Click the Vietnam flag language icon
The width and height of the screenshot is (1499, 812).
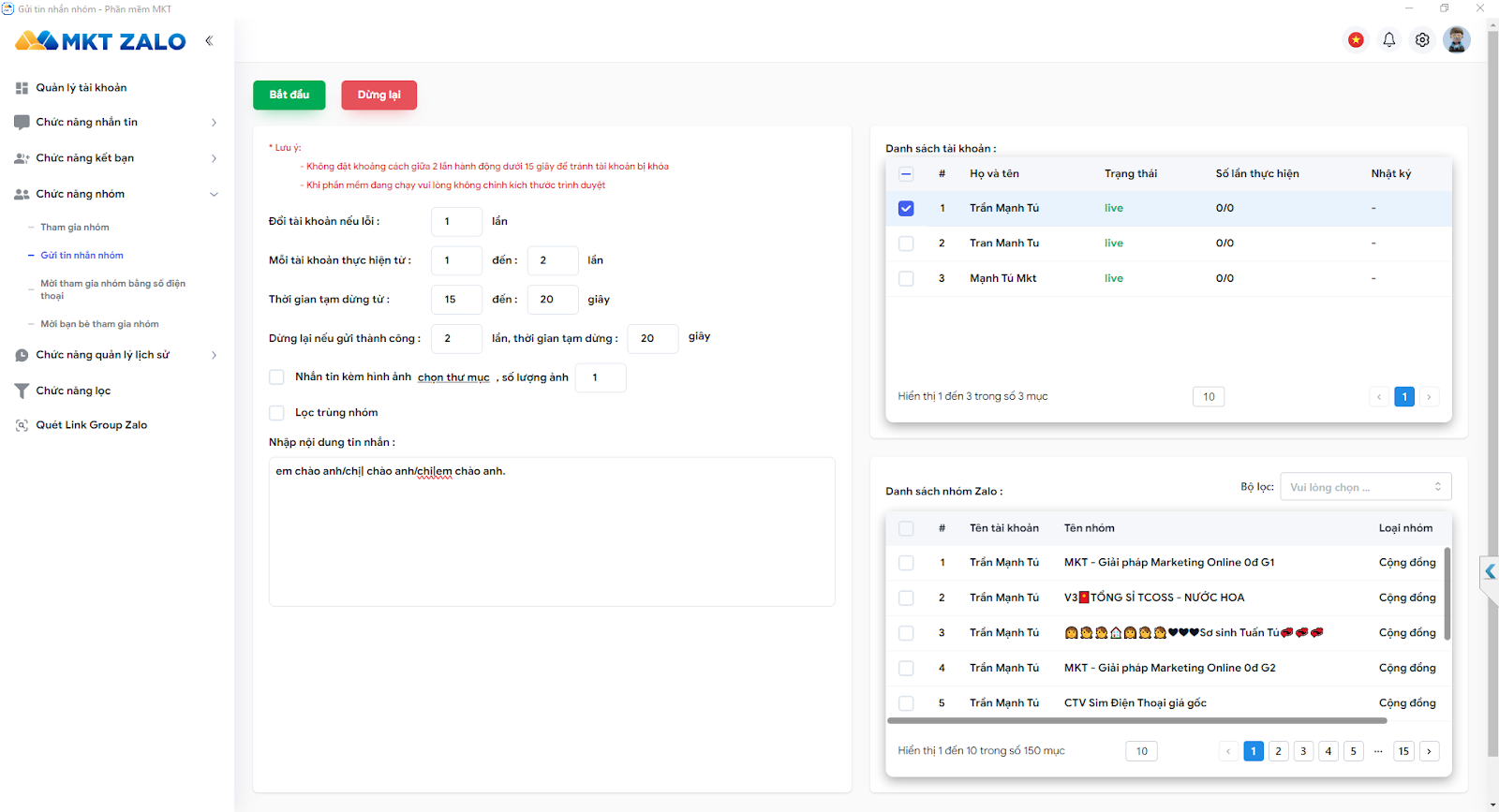coord(1356,39)
